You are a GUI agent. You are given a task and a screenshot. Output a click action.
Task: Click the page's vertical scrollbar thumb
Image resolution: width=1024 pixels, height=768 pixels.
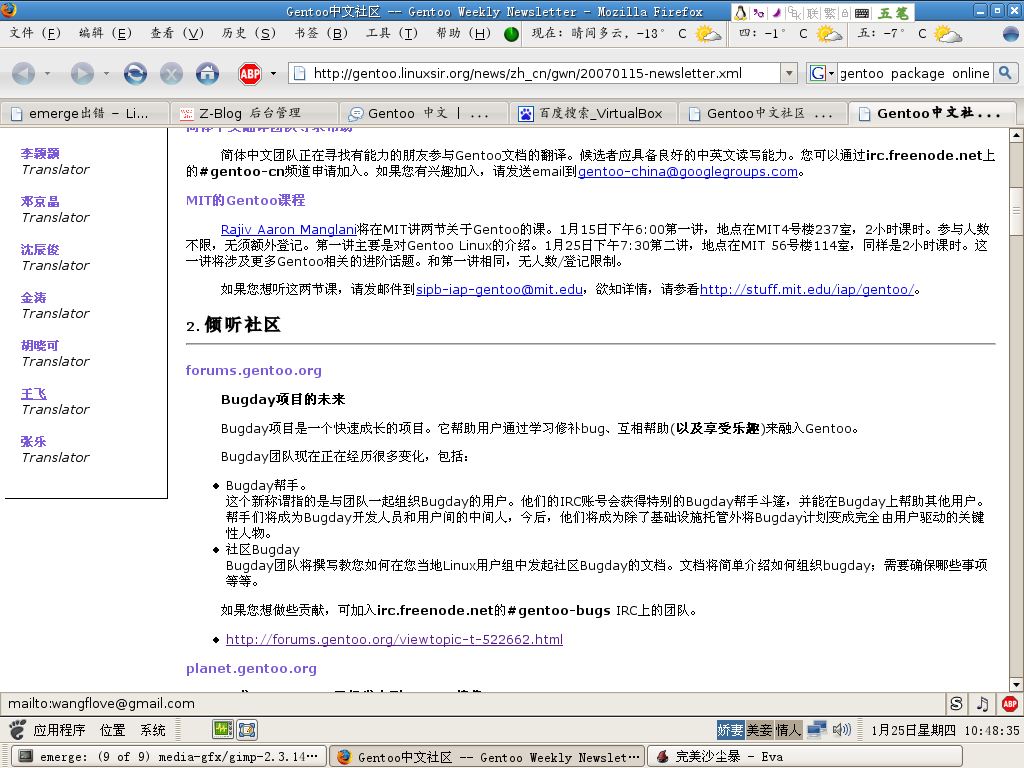[1016, 210]
